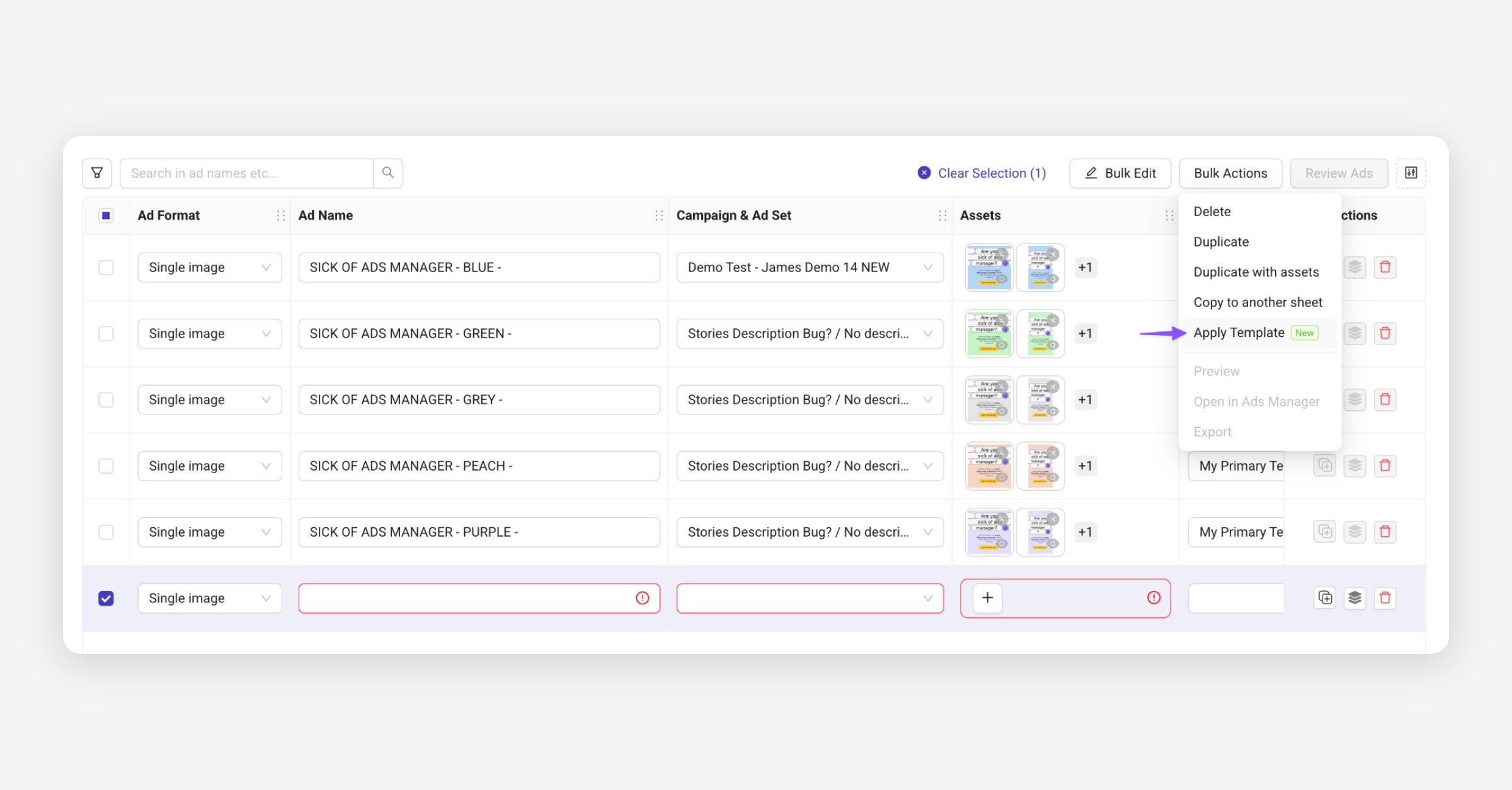Image resolution: width=1512 pixels, height=790 pixels.
Task: Check the BLUE ad row checkbox
Action: 106,267
